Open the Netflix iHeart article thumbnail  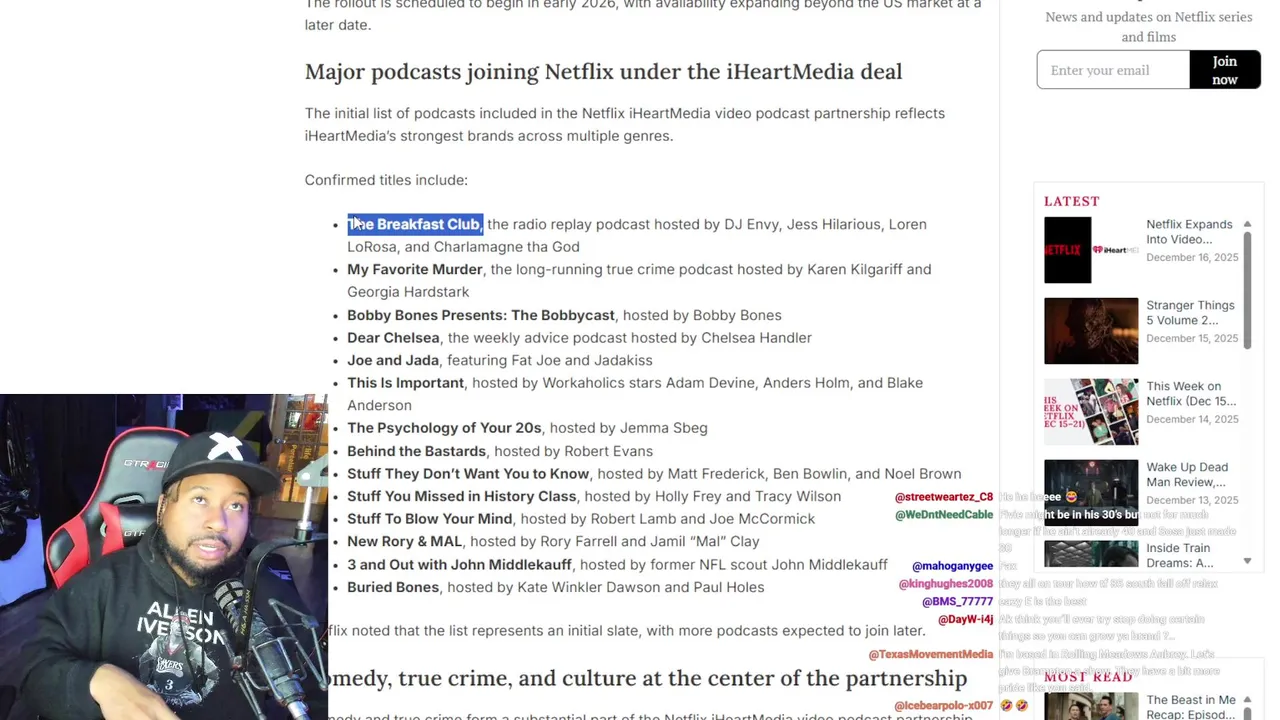pos(1091,250)
